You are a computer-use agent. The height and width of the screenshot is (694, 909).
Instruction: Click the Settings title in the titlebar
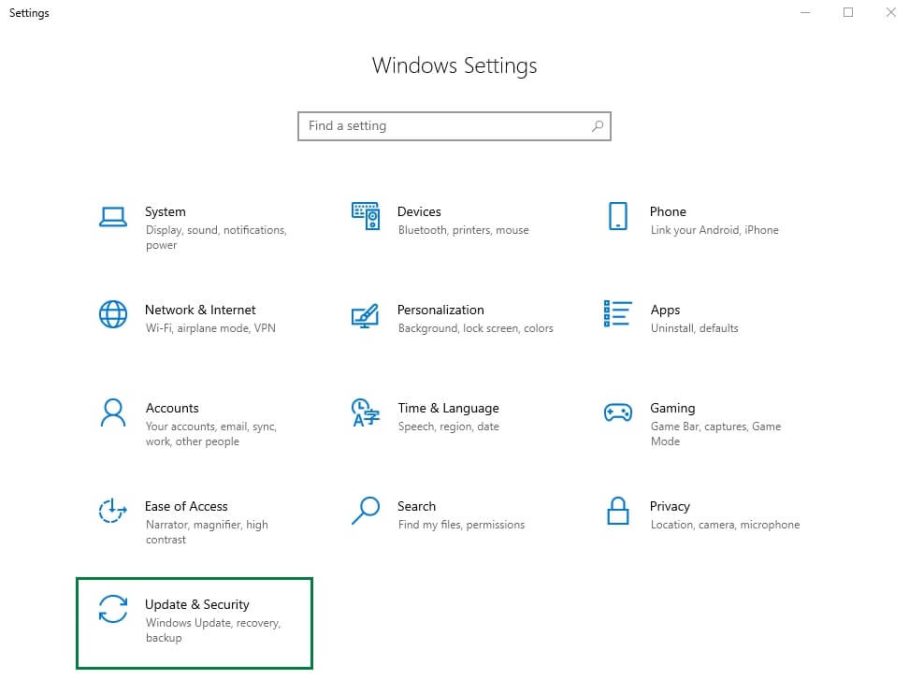tap(28, 13)
